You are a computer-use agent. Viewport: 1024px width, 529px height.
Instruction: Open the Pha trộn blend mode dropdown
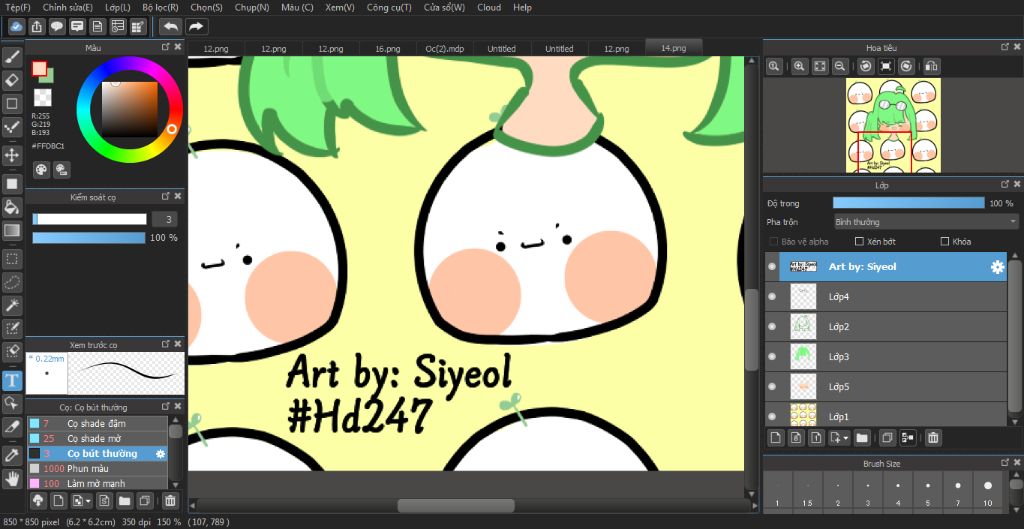[925, 222]
